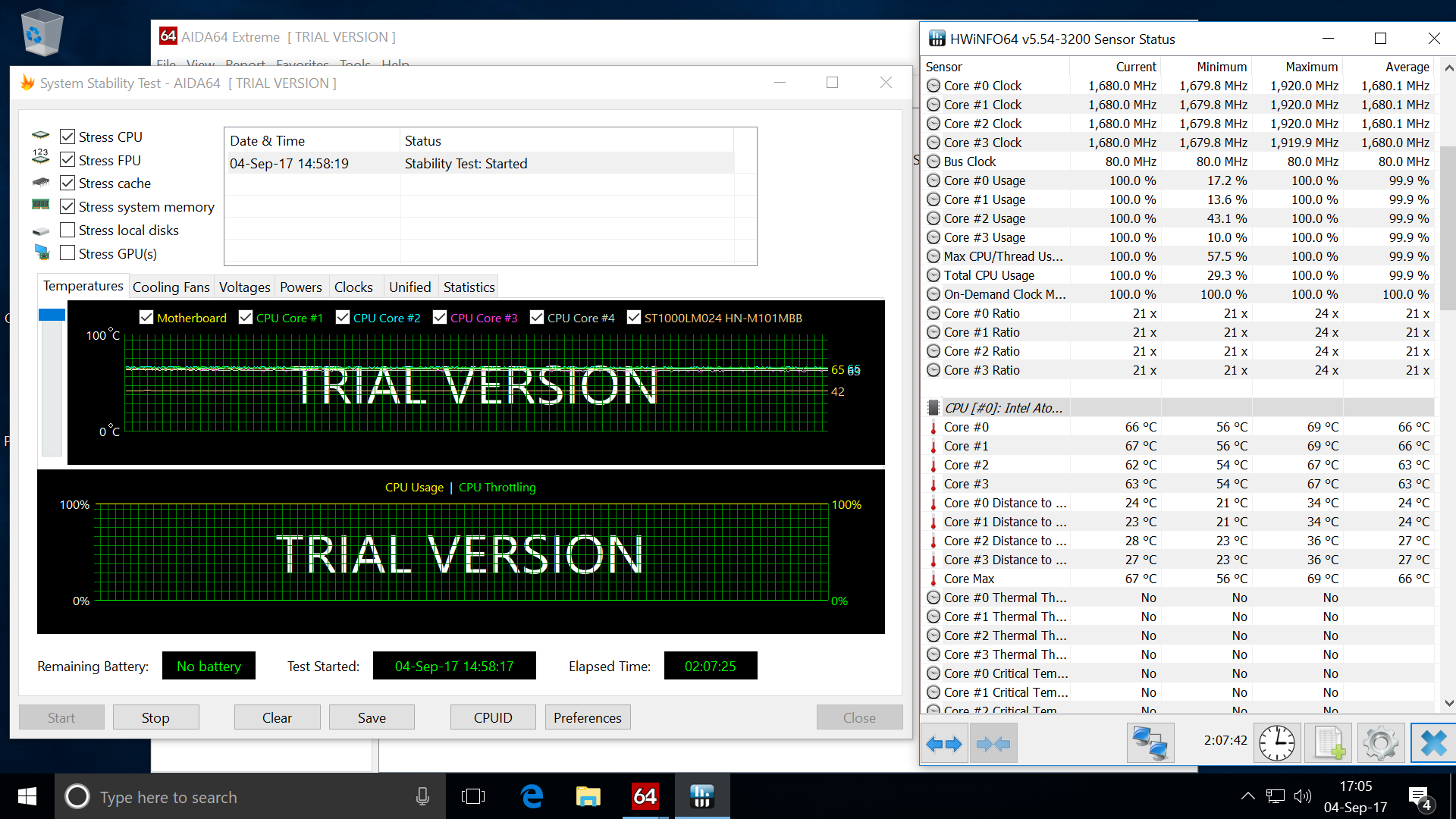The height and width of the screenshot is (819, 1456).
Task: Click Core #2 Usage sensor icon
Action: click(x=934, y=218)
